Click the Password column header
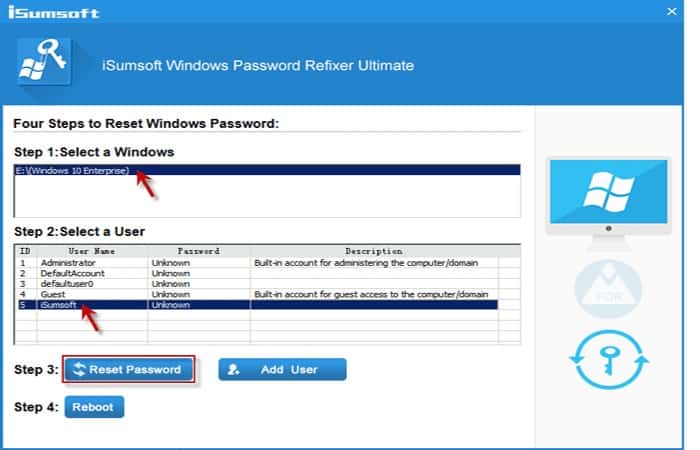Viewport: 700px width, 450px height. point(199,251)
